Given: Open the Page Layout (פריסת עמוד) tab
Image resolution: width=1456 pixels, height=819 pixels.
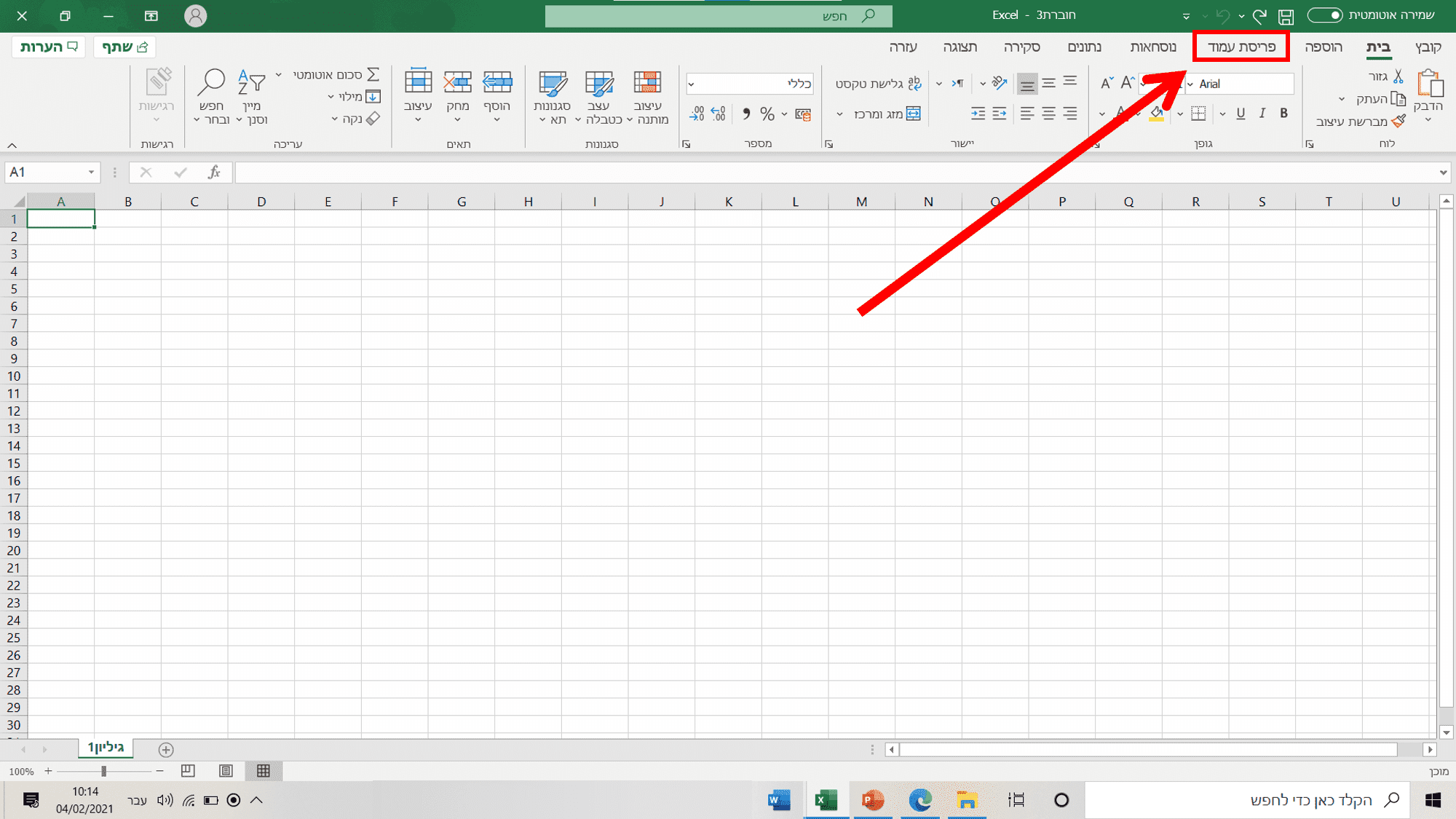Looking at the screenshot, I should coord(1241,47).
